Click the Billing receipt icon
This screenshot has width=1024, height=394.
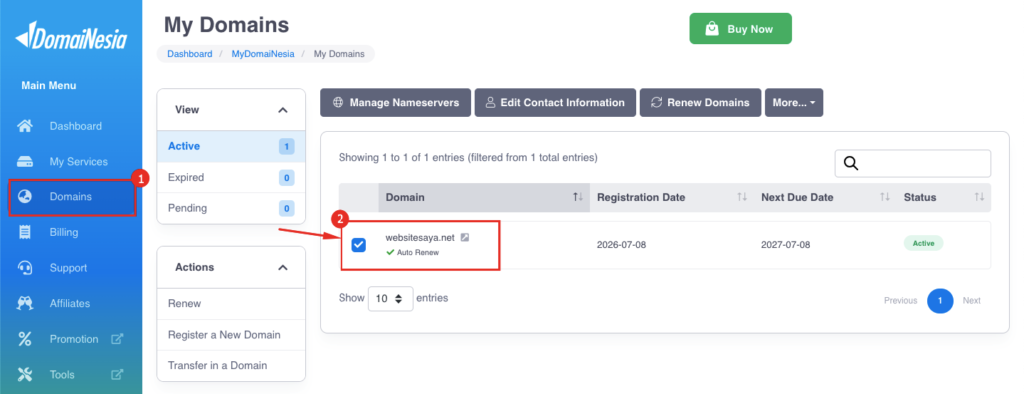pos(25,232)
